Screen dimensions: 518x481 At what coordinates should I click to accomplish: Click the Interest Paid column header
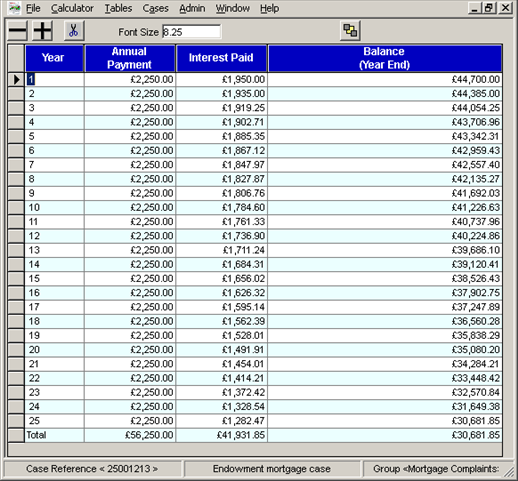221,58
